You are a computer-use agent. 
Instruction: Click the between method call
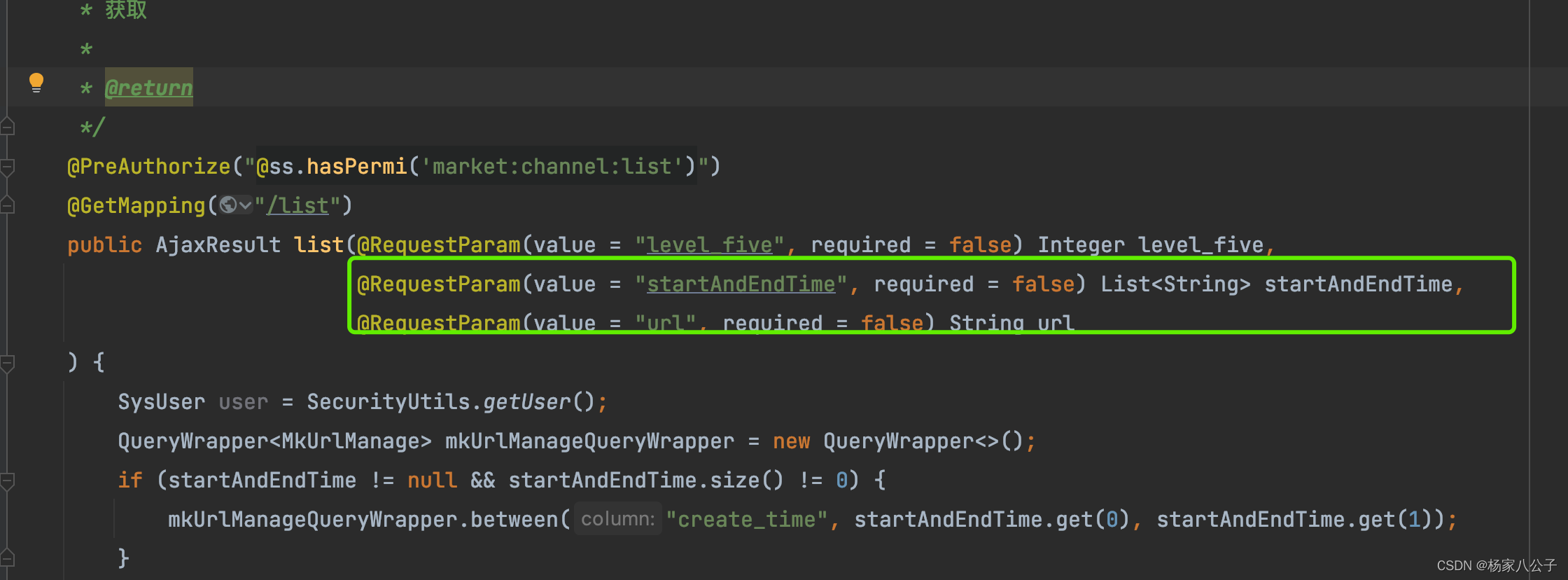coord(514,519)
